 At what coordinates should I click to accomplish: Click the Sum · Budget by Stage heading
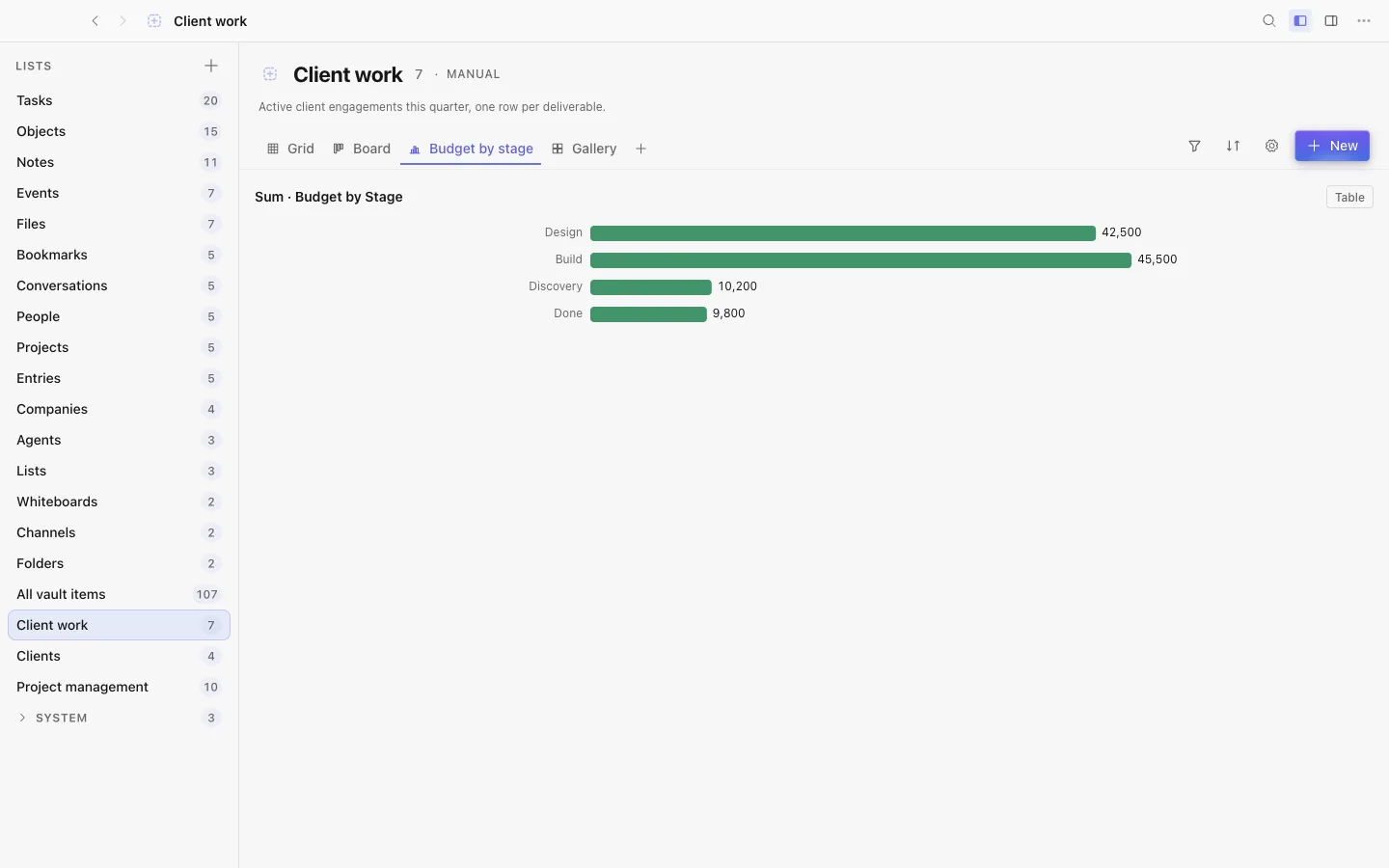tap(329, 197)
